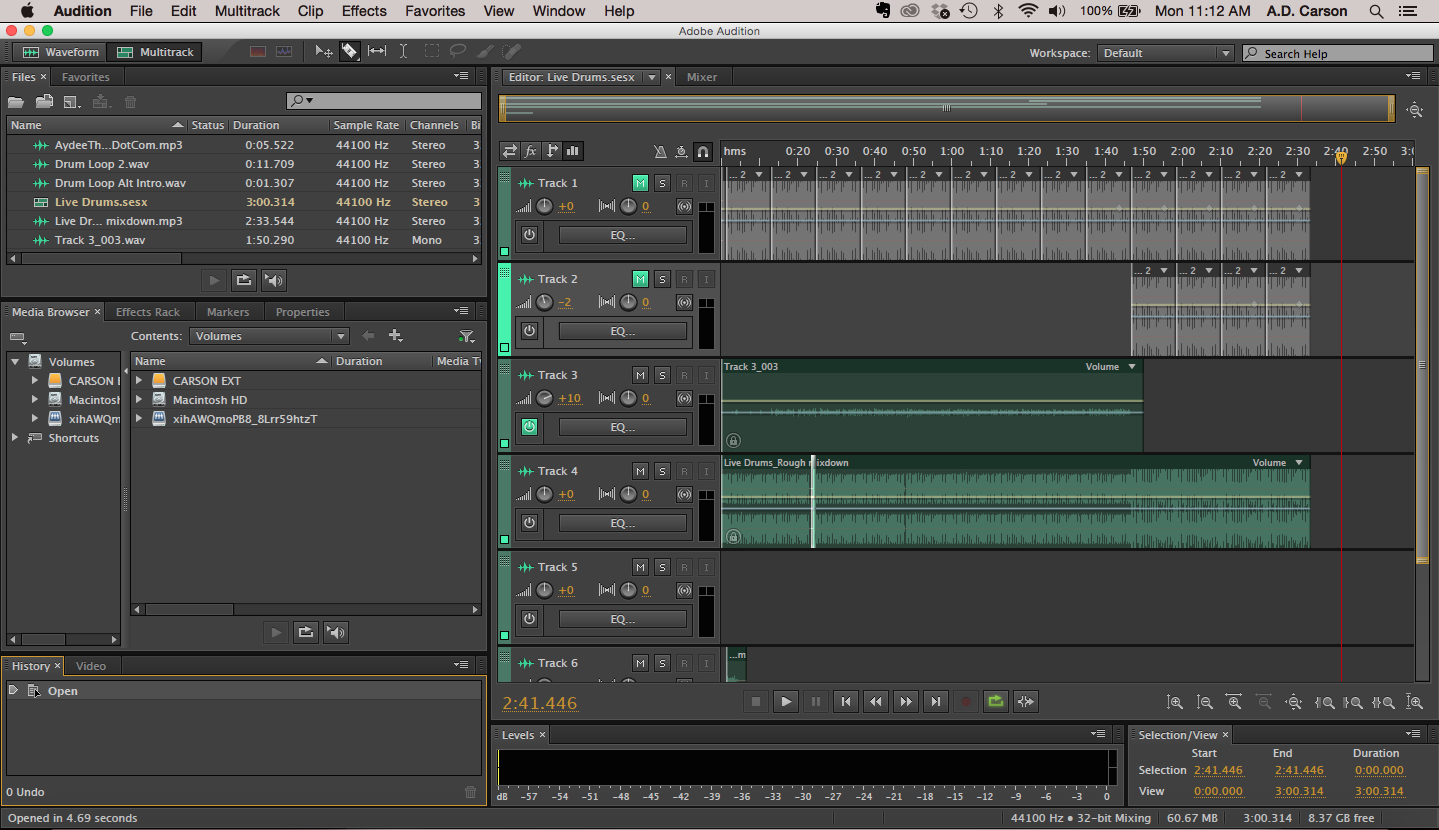Move playhead to previous marker
This screenshot has width=1439, height=830.
pyautogui.click(x=846, y=702)
